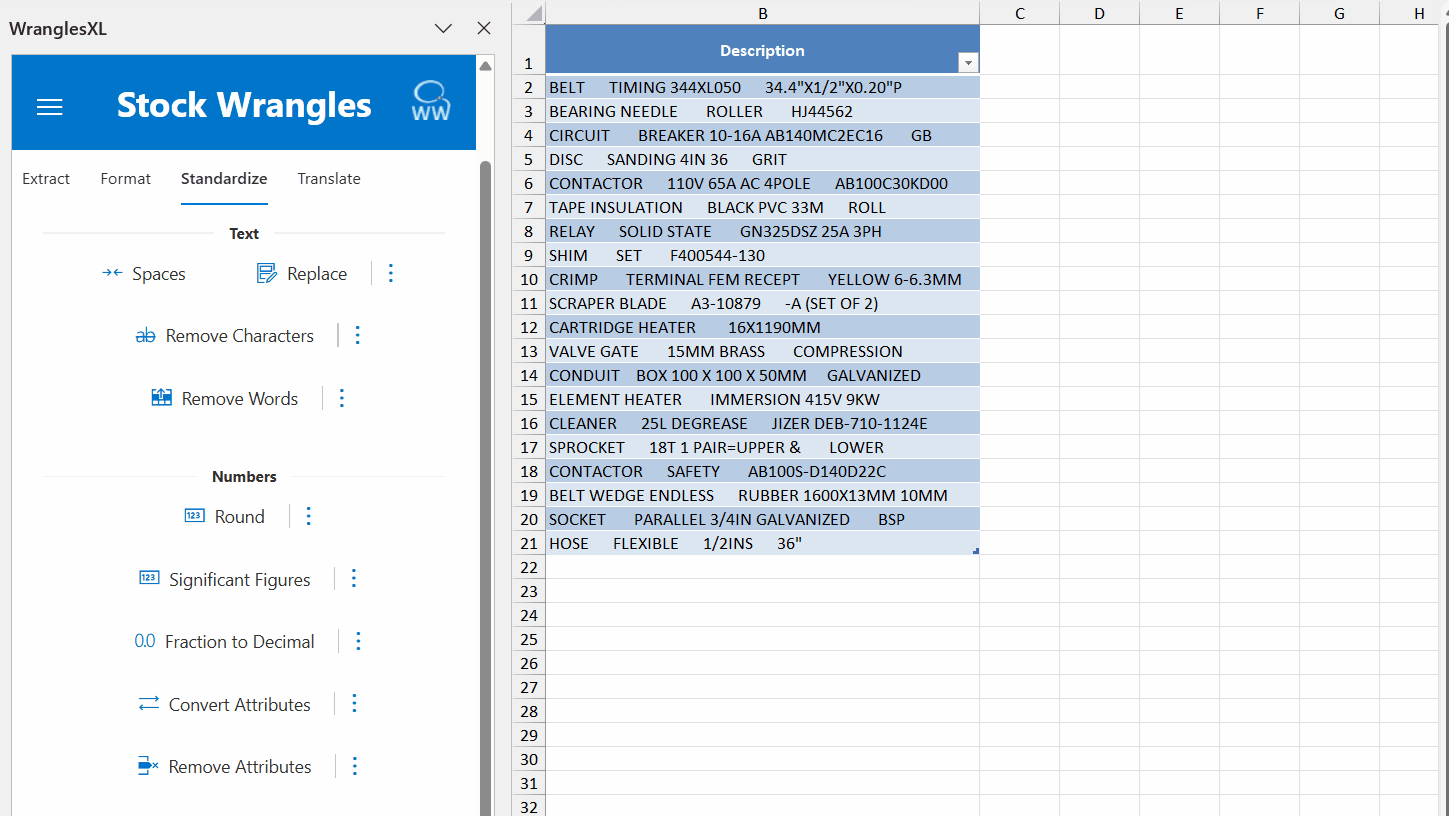Switch to the Translate tab
This screenshot has width=1449, height=816.
(x=329, y=179)
